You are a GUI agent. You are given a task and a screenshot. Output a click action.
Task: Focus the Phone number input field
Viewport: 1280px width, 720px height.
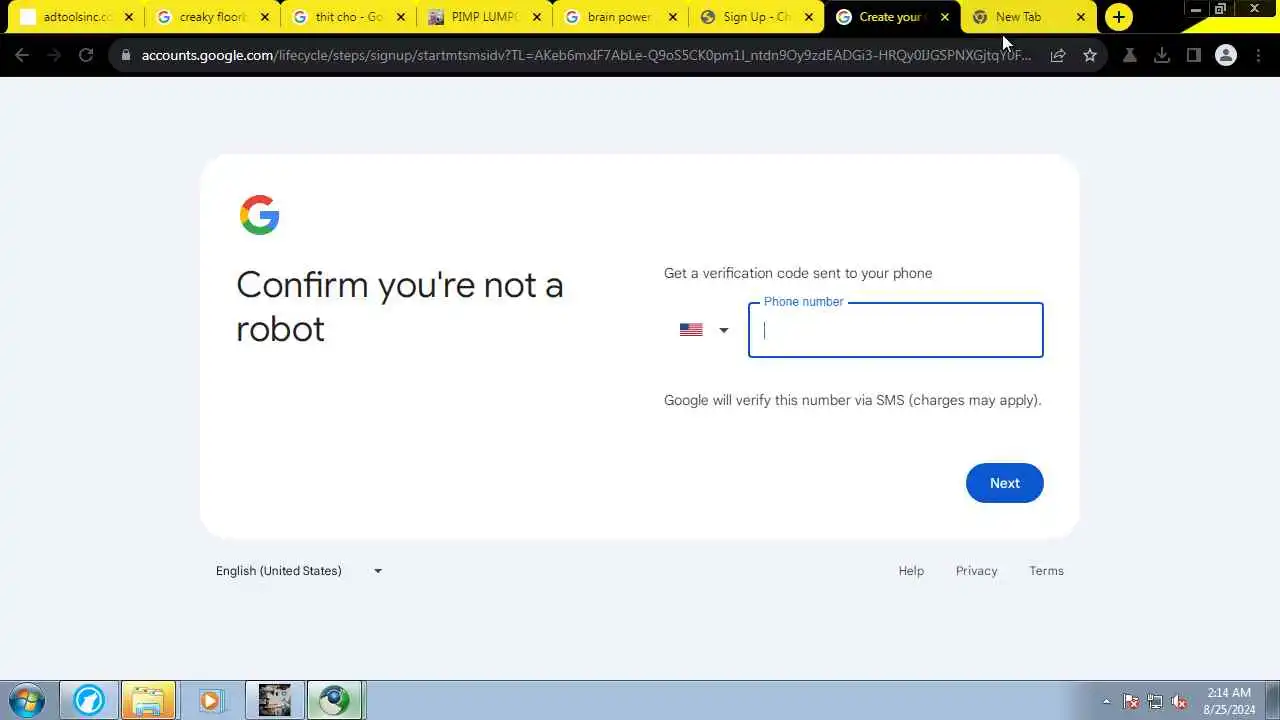point(895,330)
